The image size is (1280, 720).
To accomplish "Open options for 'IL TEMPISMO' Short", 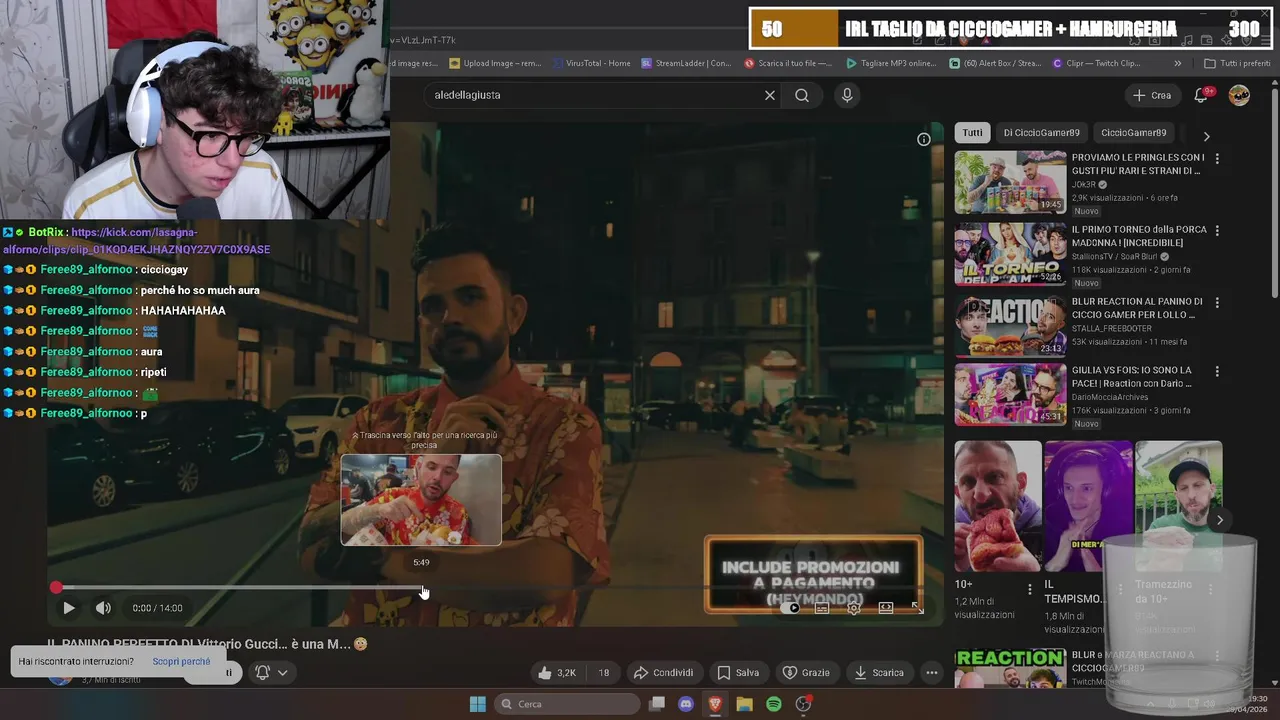I will click(1120, 590).
